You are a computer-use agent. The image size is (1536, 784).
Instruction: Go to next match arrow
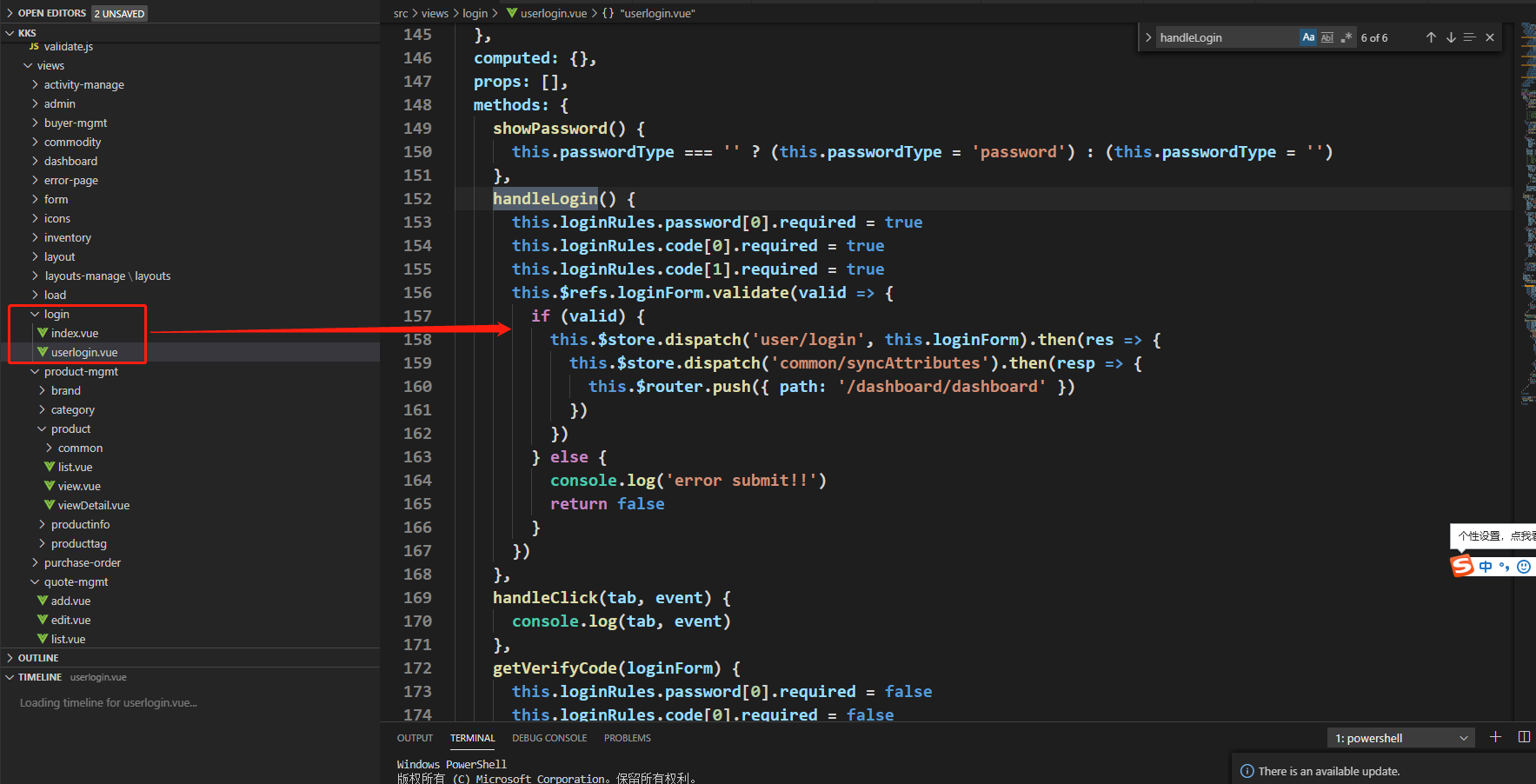tap(1451, 37)
